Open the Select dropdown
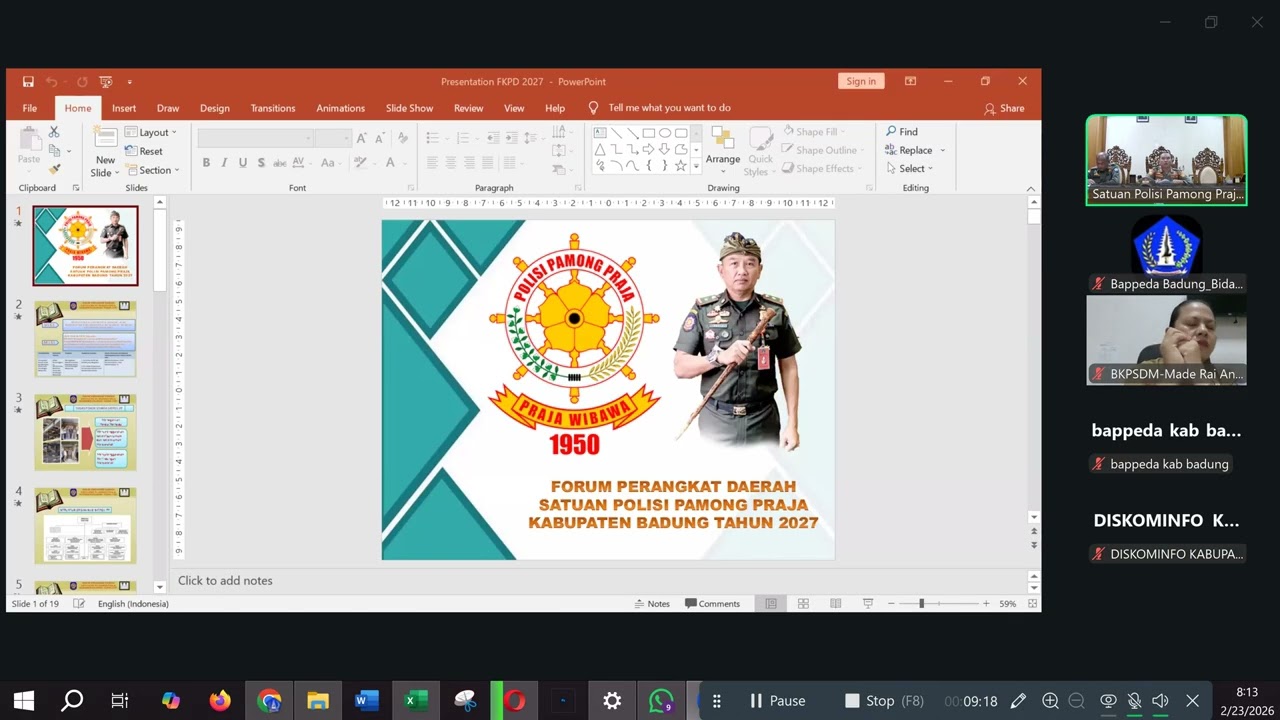This screenshot has height=720, width=1280. point(909,169)
